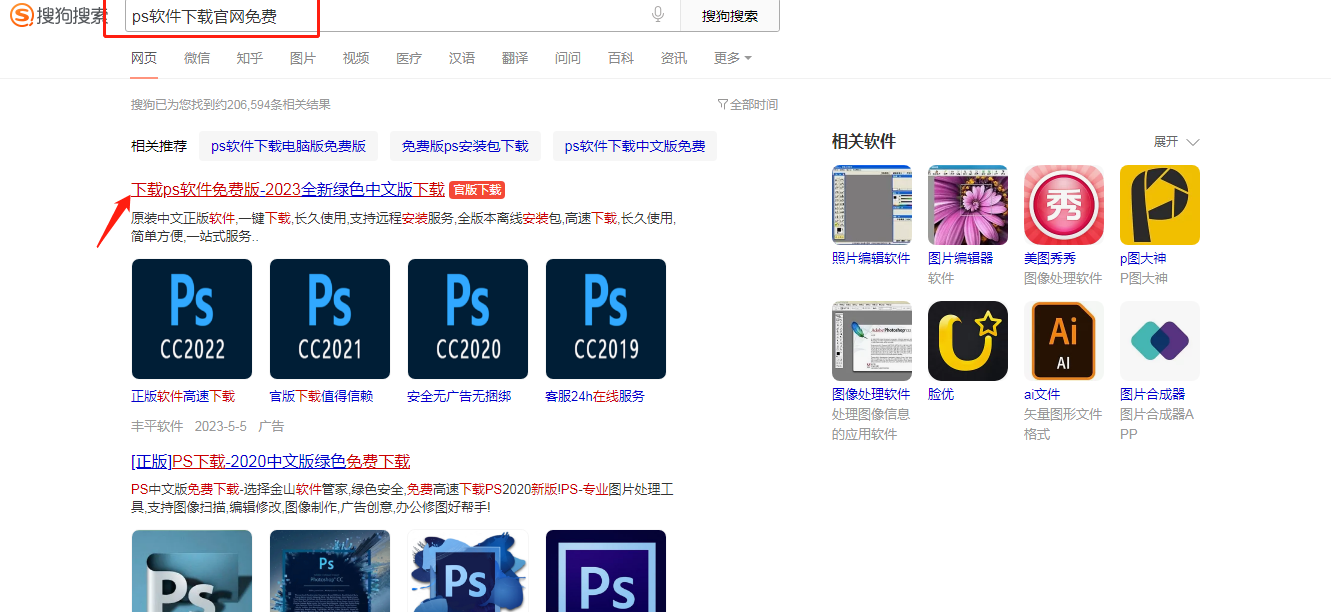Click the 搜狗搜索 search button

[730, 16]
